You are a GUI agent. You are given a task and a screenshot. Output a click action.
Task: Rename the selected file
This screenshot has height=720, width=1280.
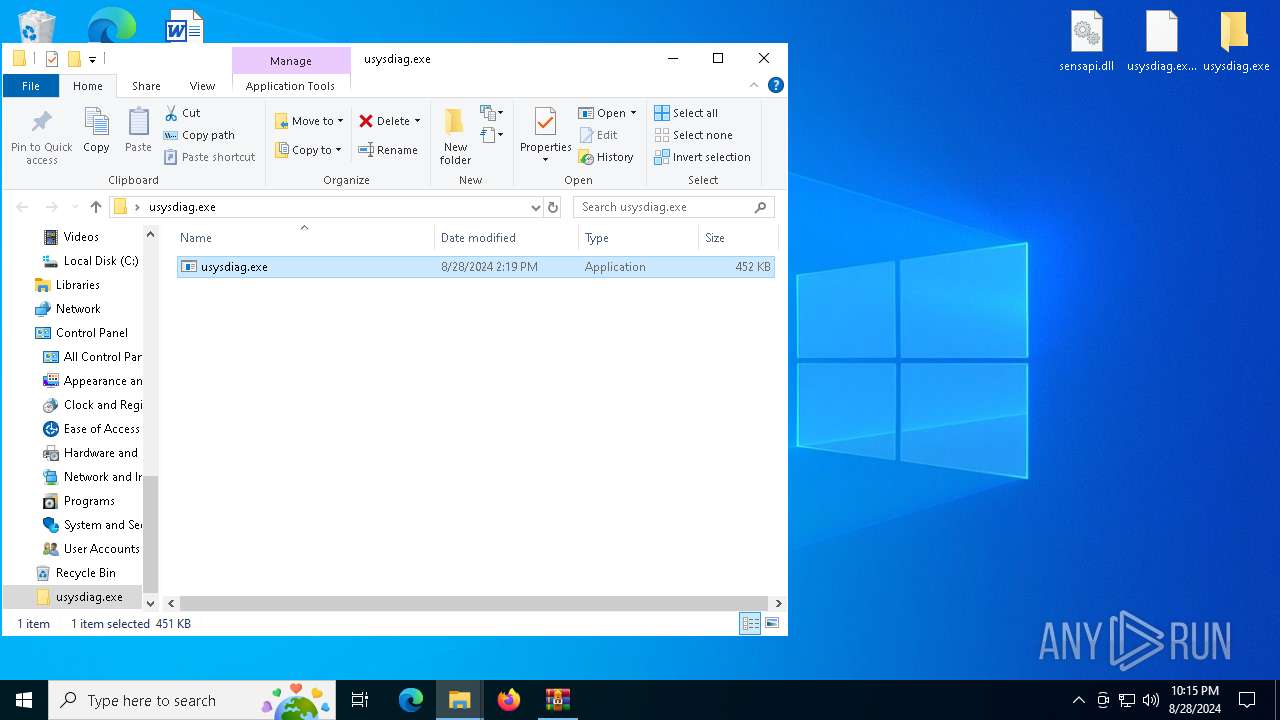click(388, 150)
